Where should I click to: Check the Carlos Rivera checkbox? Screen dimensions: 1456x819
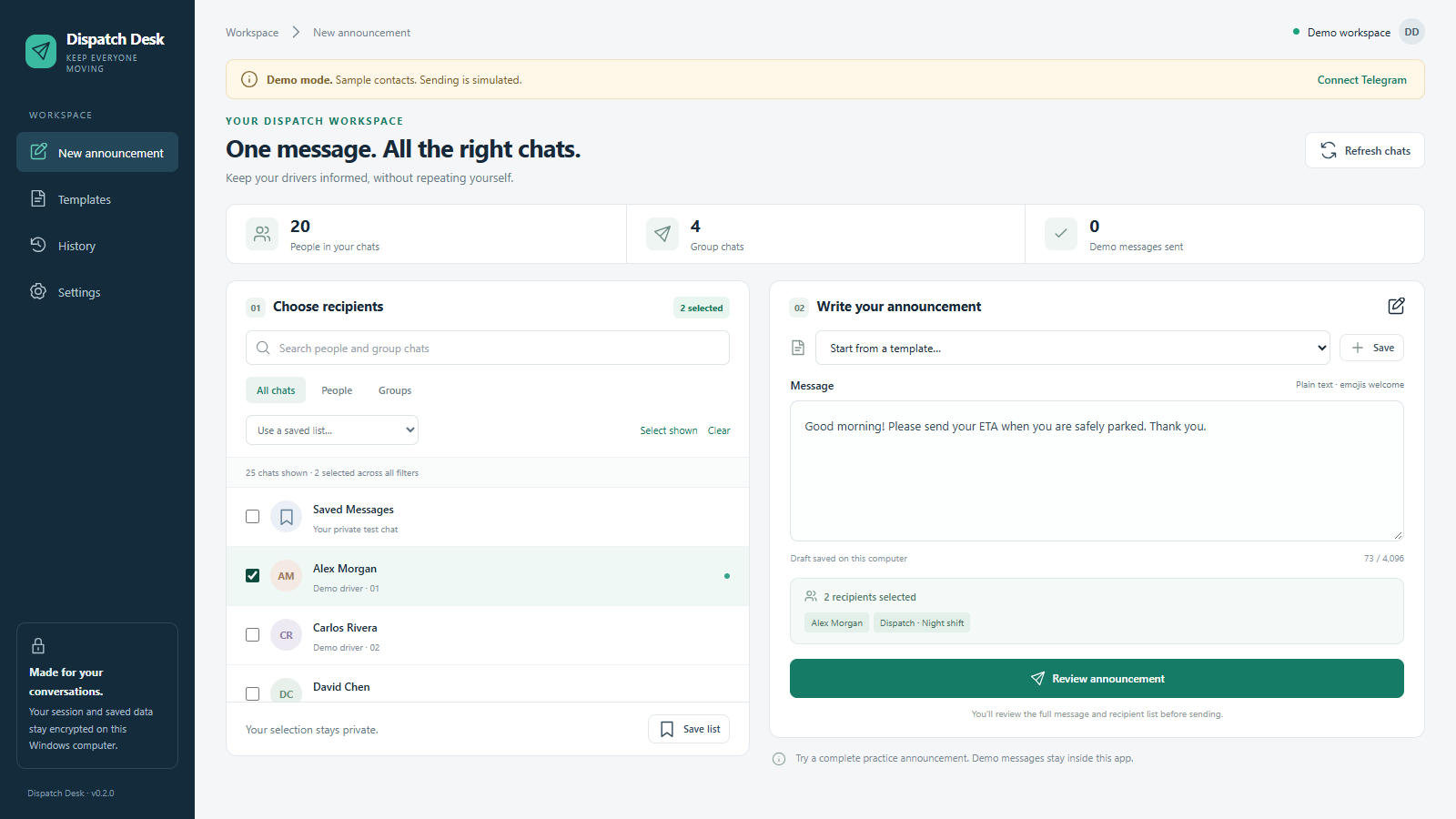(x=253, y=635)
